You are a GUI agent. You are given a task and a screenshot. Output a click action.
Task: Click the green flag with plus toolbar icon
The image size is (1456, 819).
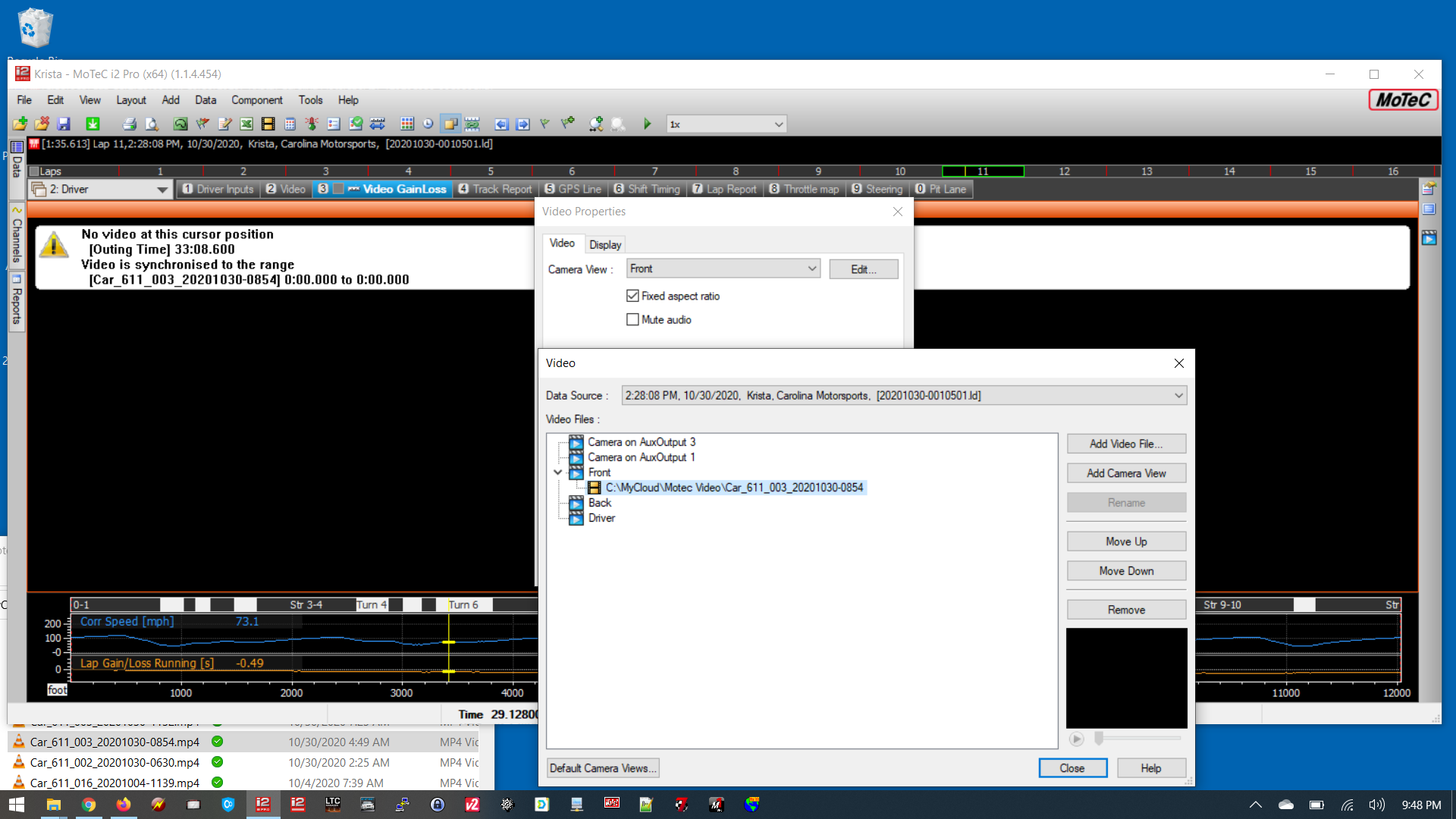pyautogui.click(x=567, y=124)
